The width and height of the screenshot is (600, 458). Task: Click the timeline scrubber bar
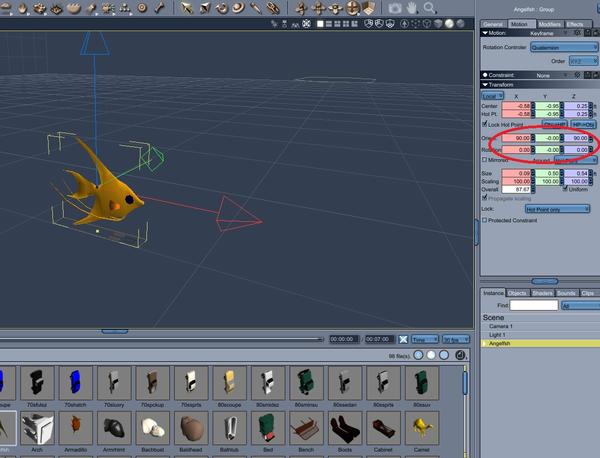click(x=161, y=339)
